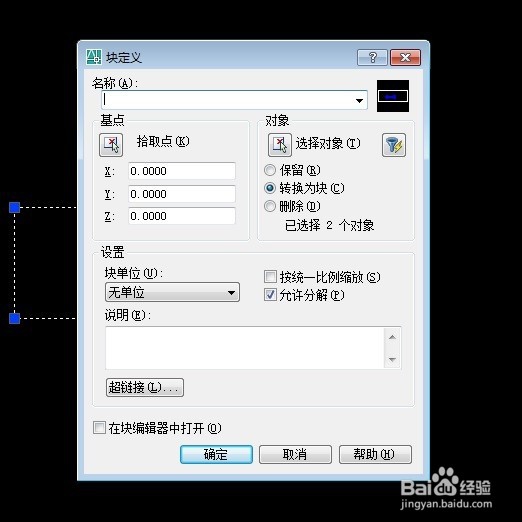Click the select objects (选择对象) icon button
The image size is (522, 522).
pyautogui.click(x=280, y=145)
